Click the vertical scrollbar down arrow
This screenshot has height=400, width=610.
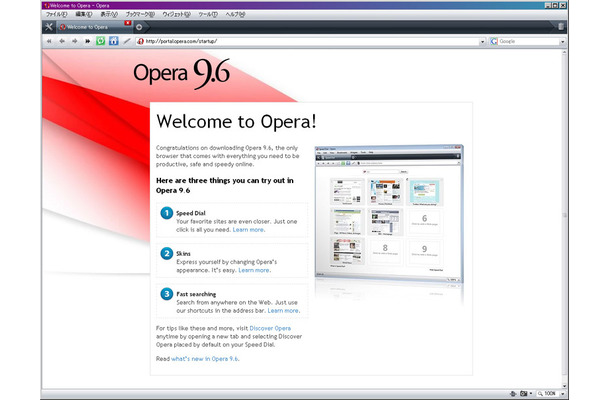[564, 386]
